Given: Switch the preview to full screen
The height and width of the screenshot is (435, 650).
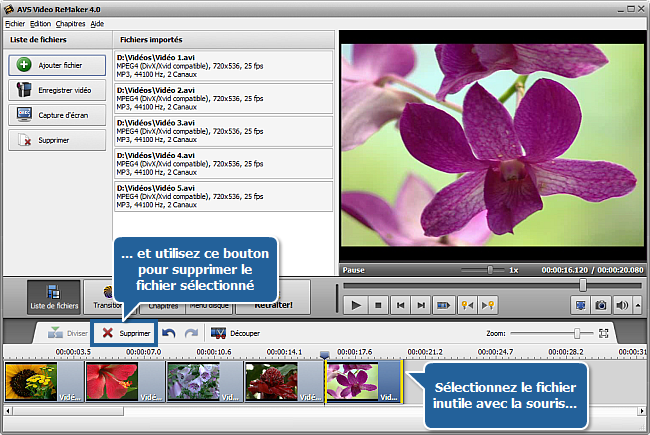Looking at the screenshot, I should [x=580, y=305].
